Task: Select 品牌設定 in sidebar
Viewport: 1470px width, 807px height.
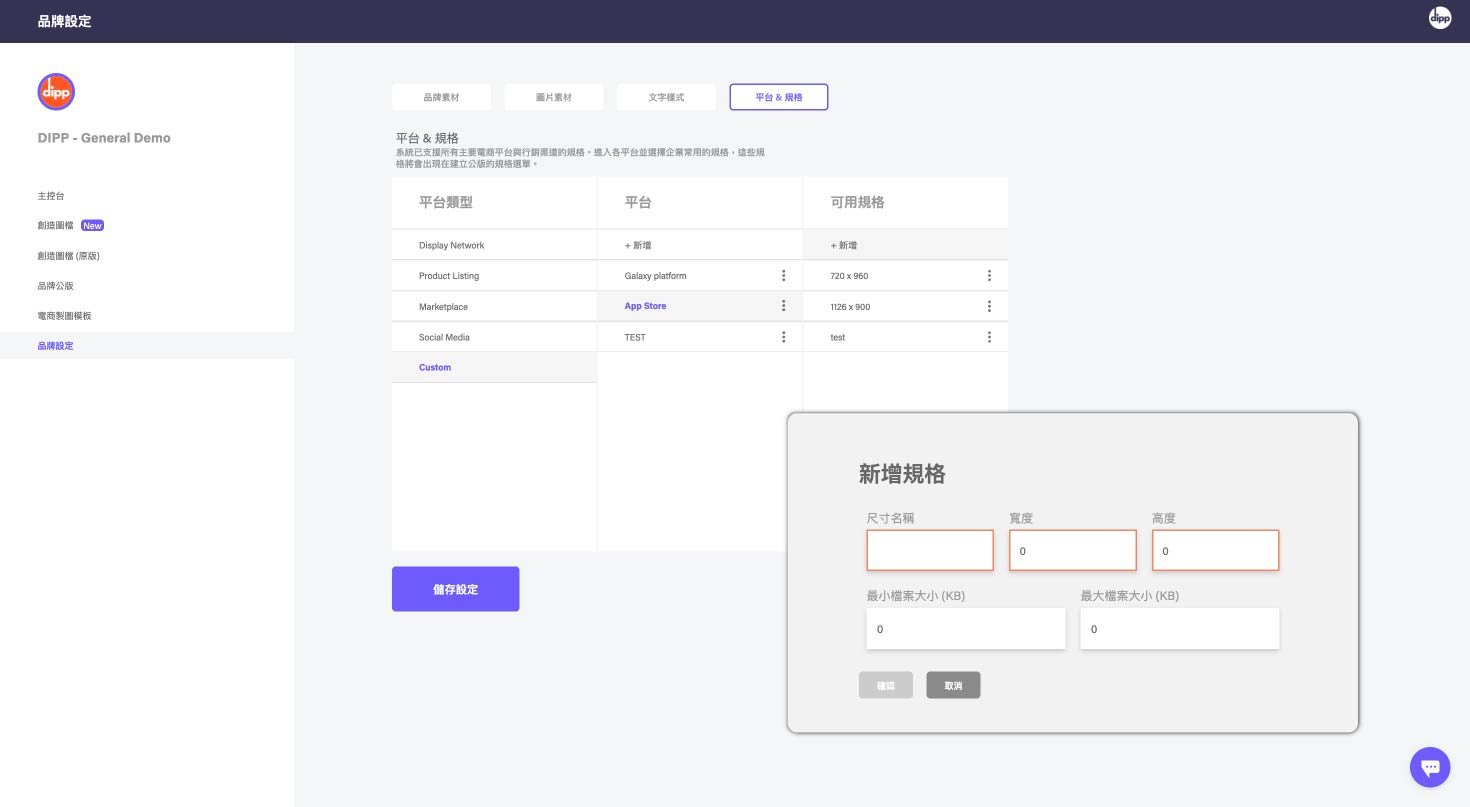Action: pyautogui.click(x=147, y=346)
